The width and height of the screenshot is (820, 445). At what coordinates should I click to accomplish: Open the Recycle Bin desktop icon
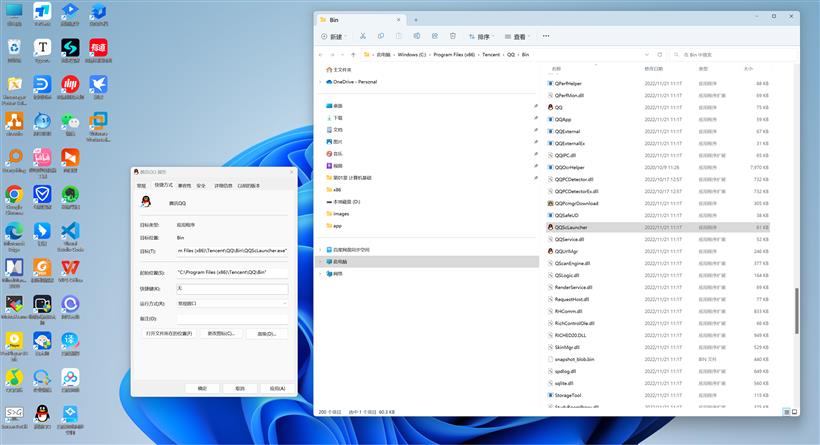pyautogui.click(x=14, y=48)
